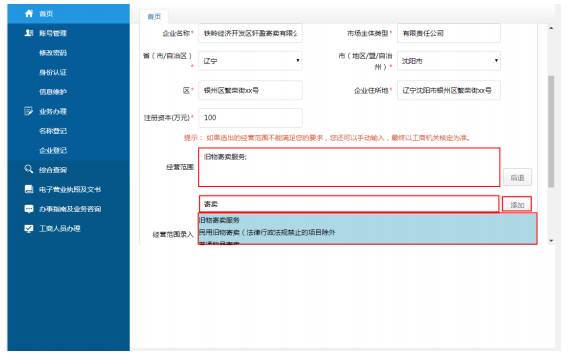Screen dimensions: 568x364
Task: Open the 市 dropdown showing 沈阳市
Action: (449, 60)
